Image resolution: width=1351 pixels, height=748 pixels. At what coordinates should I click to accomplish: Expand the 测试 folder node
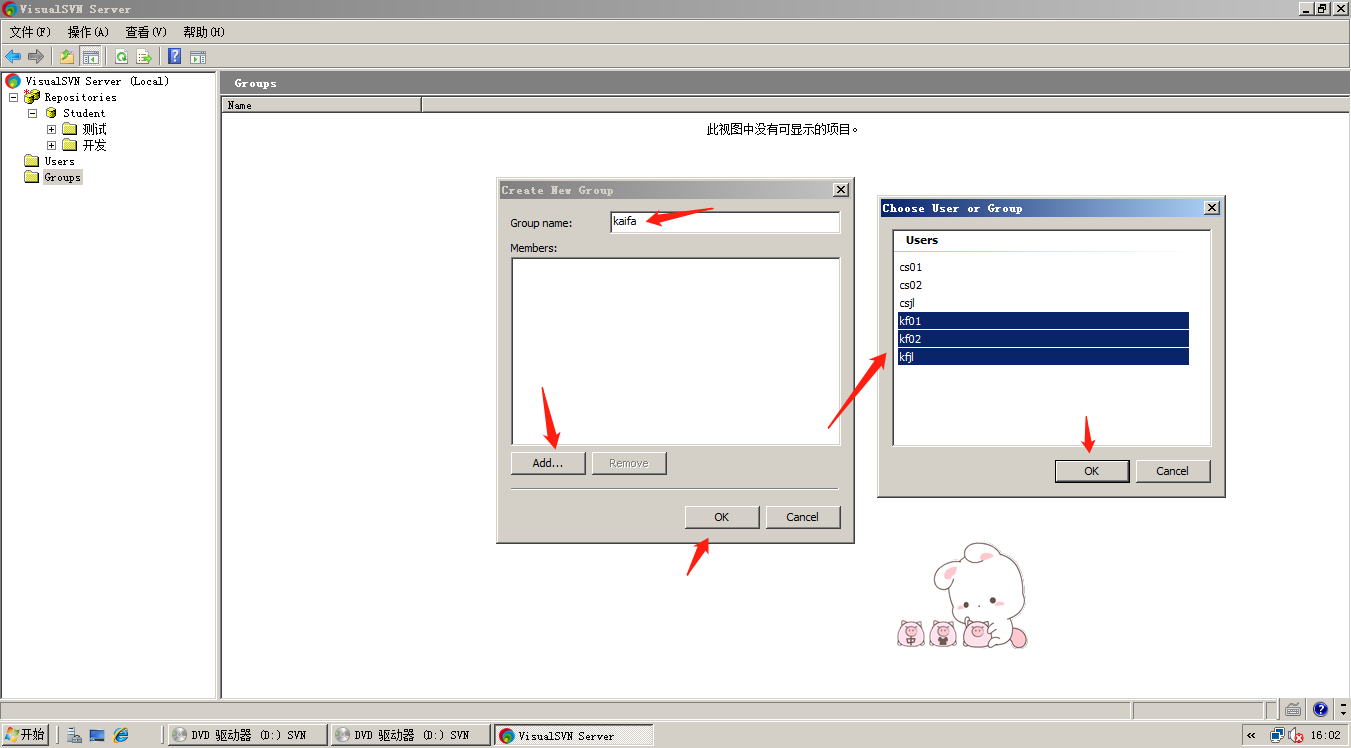tap(51, 129)
